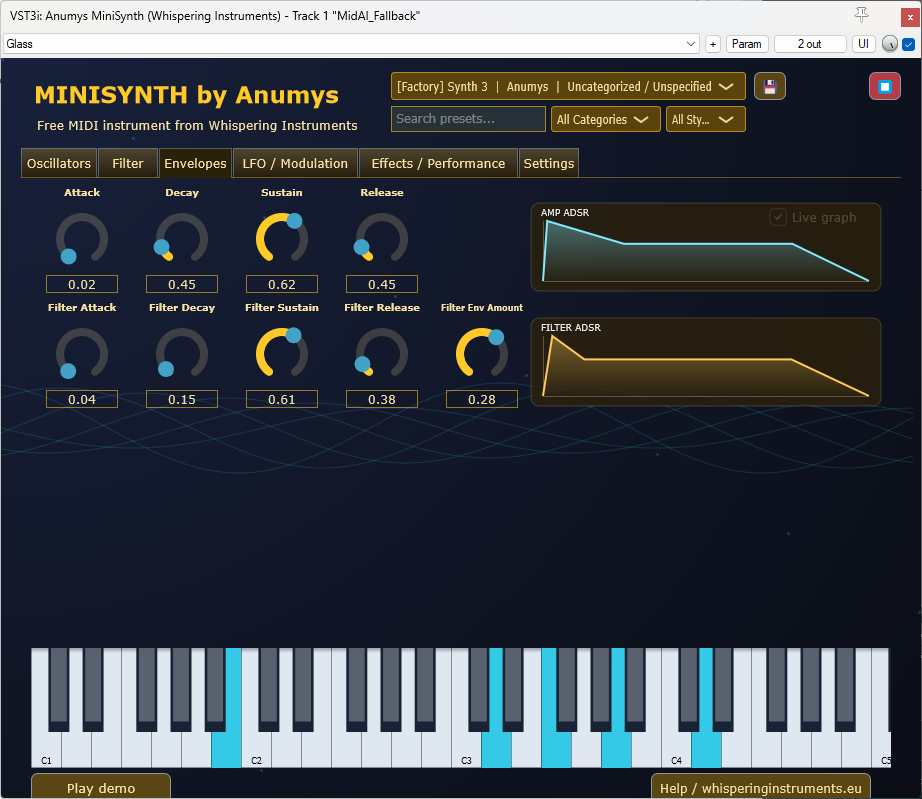Image resolution: width=922 pixels, height=799 pixels.
Task: Open the All Styles dropdown
Action: click(x=705, y=119)
